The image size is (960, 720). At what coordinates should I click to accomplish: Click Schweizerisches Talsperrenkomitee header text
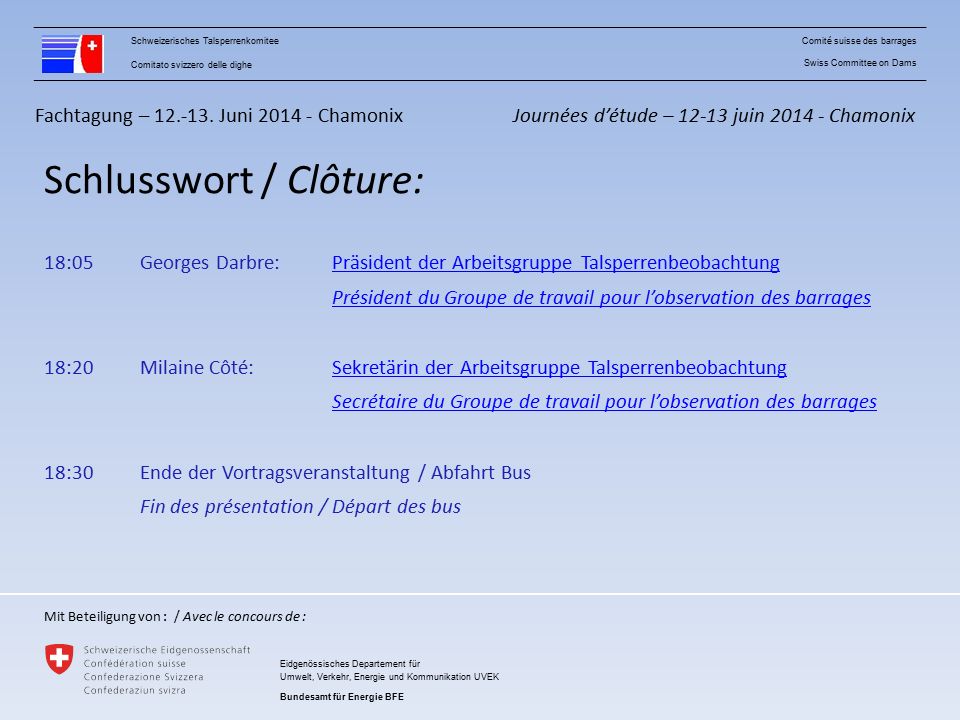click(204, 41)
